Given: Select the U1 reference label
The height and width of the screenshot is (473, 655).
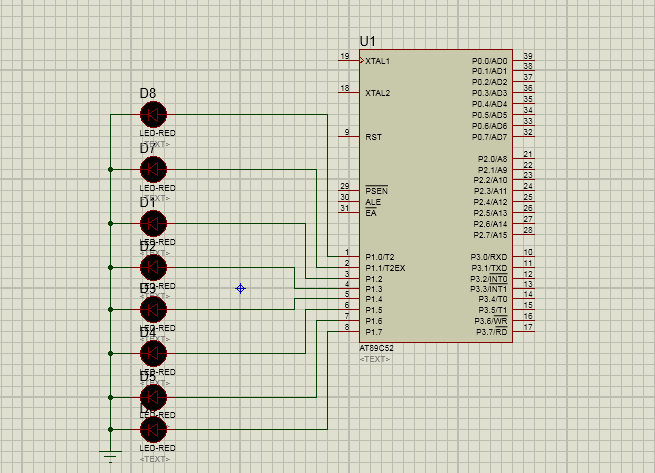Looking at the screenshot, I should pos(368,41).
